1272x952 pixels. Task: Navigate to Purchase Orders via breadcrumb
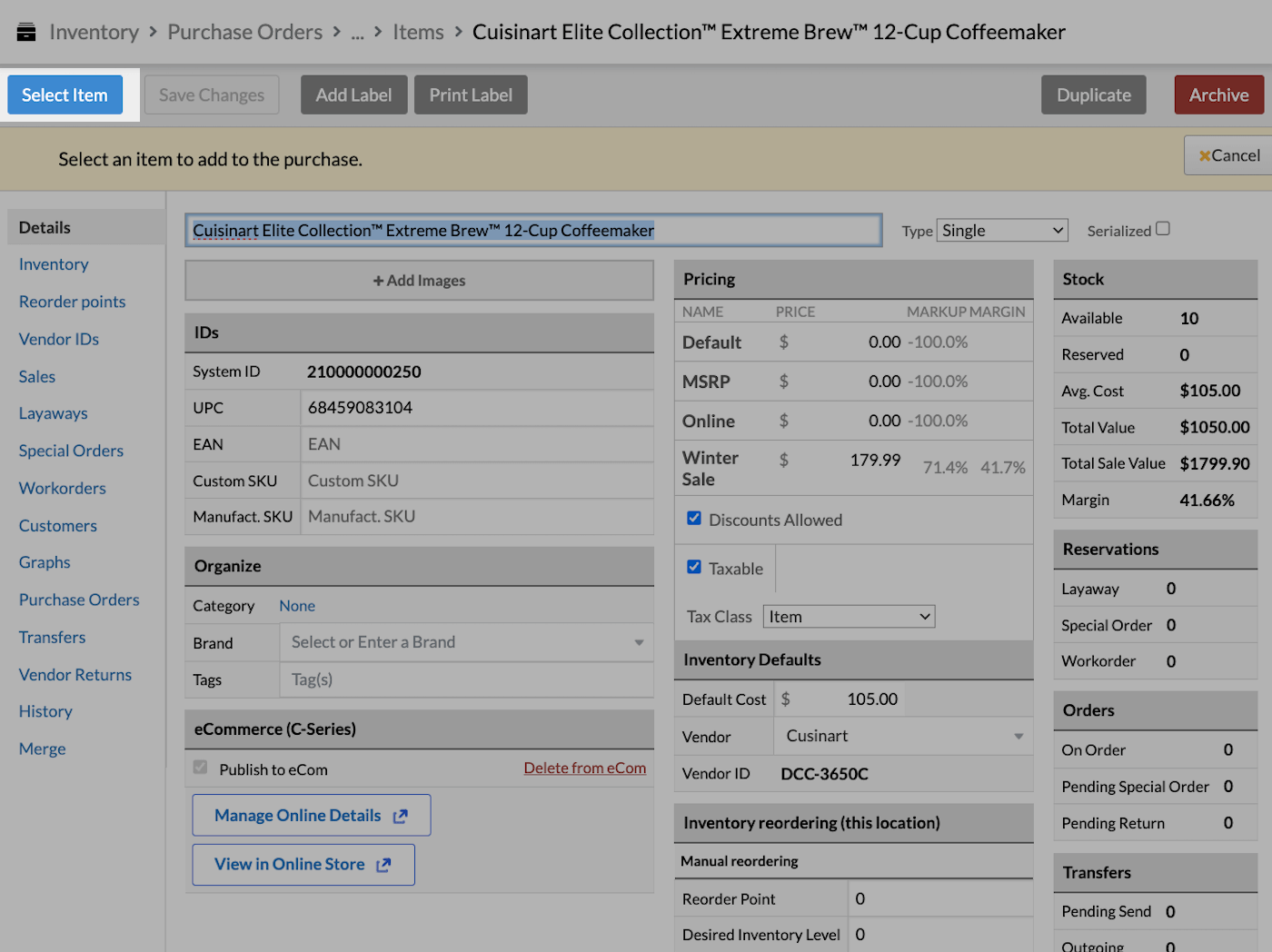tap(244, 31)
